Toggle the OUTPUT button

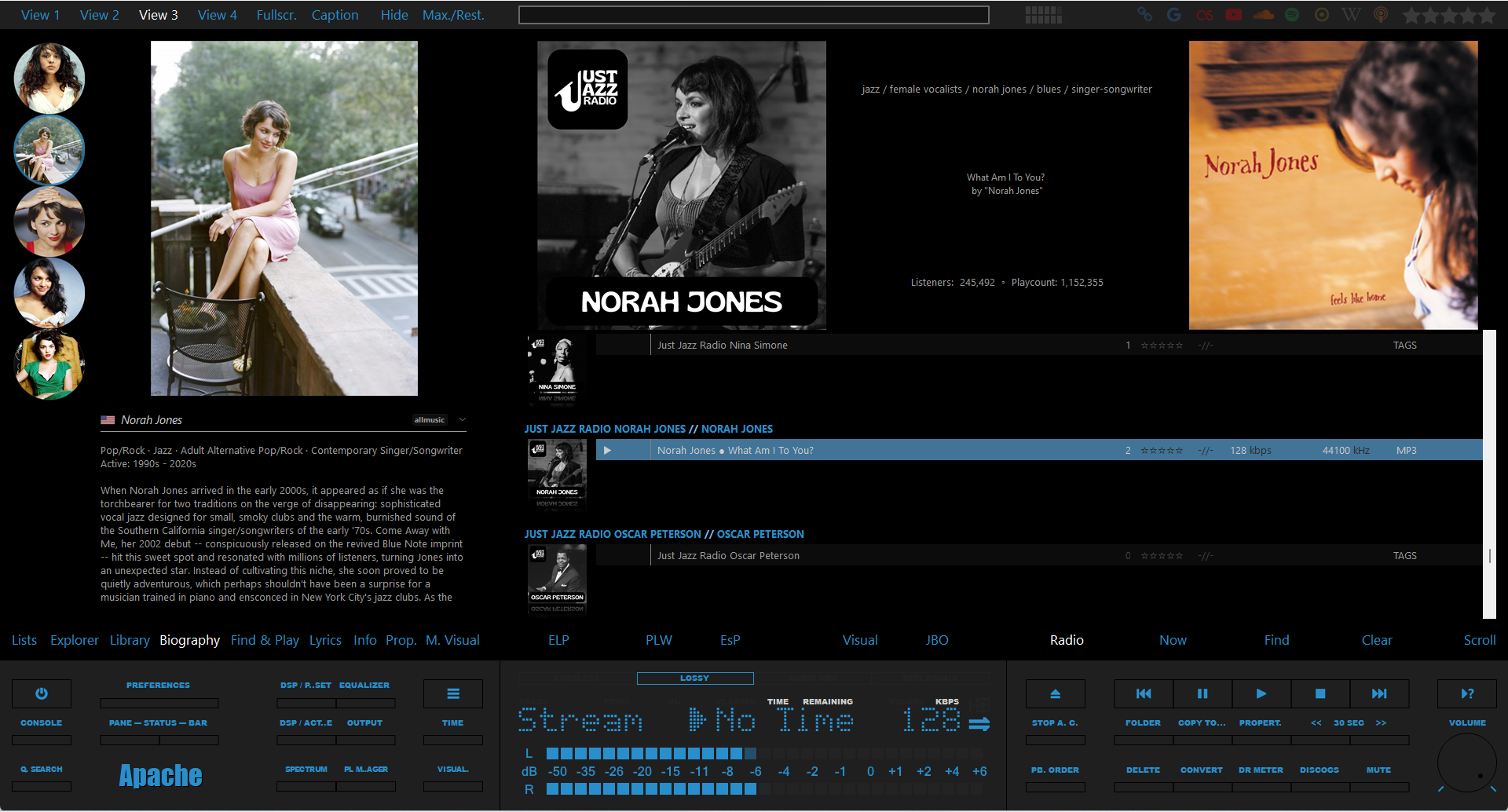tap(364, 722)
